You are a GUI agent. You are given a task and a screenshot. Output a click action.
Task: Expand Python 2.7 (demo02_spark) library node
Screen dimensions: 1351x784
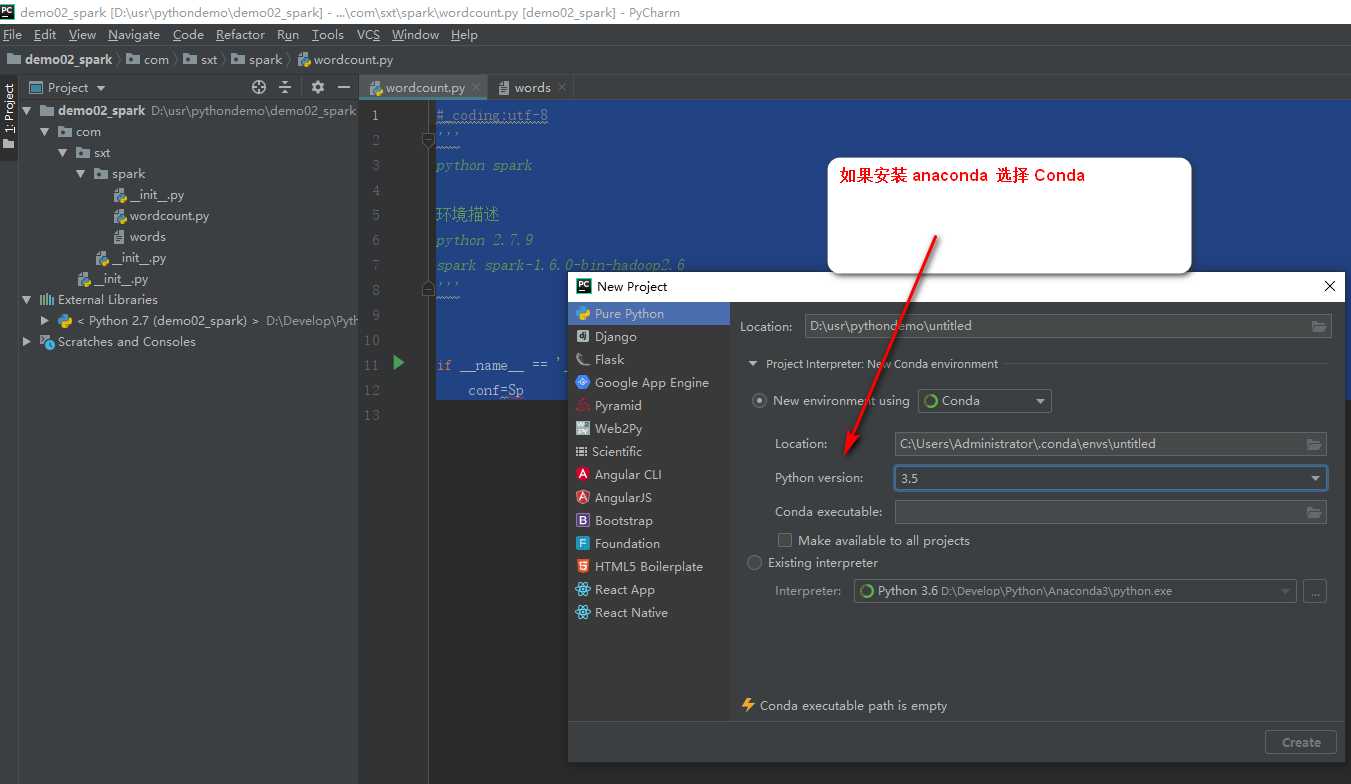(x=45, y=321)
